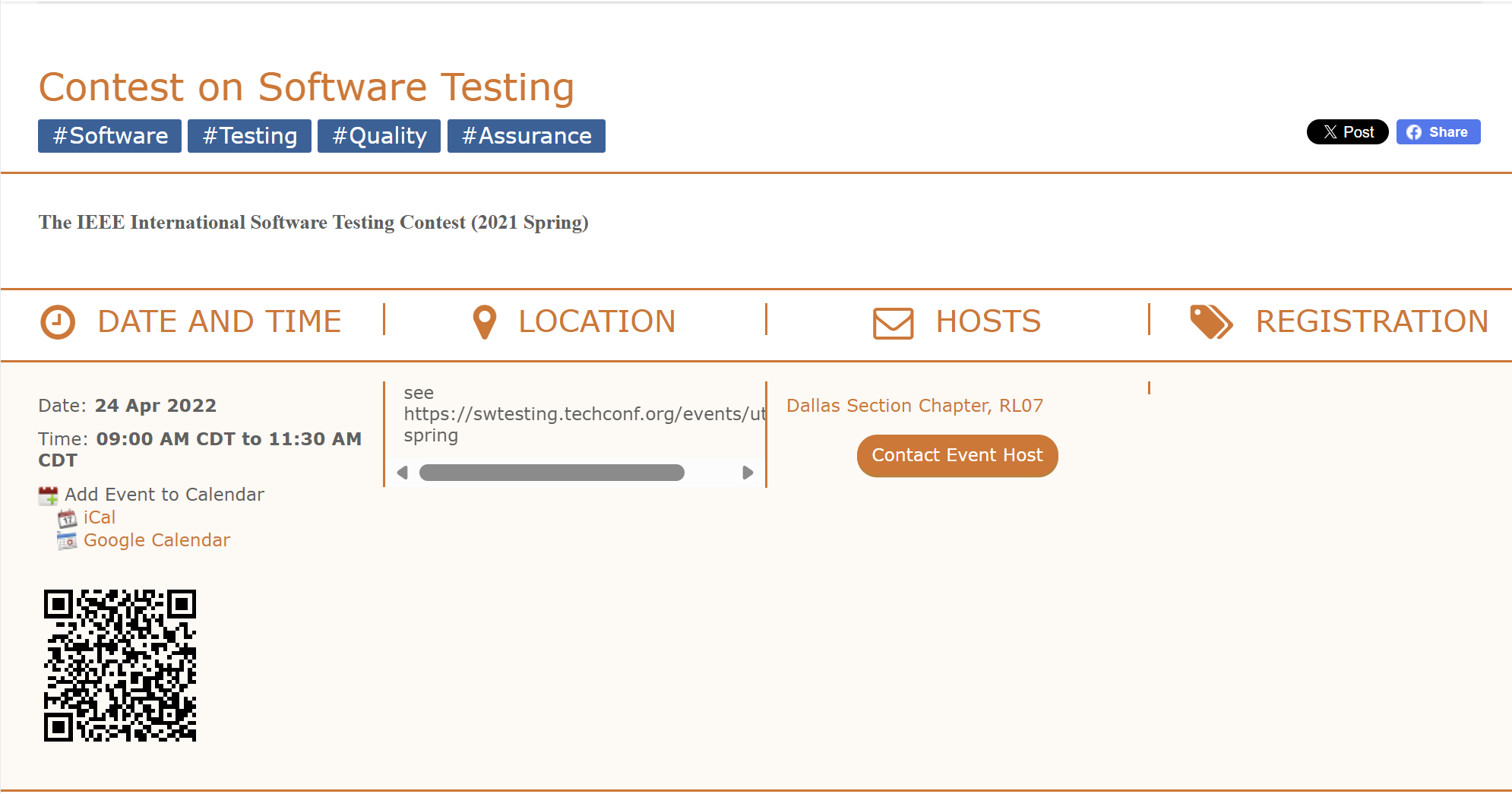Select the Location section heading

[597, 321]
